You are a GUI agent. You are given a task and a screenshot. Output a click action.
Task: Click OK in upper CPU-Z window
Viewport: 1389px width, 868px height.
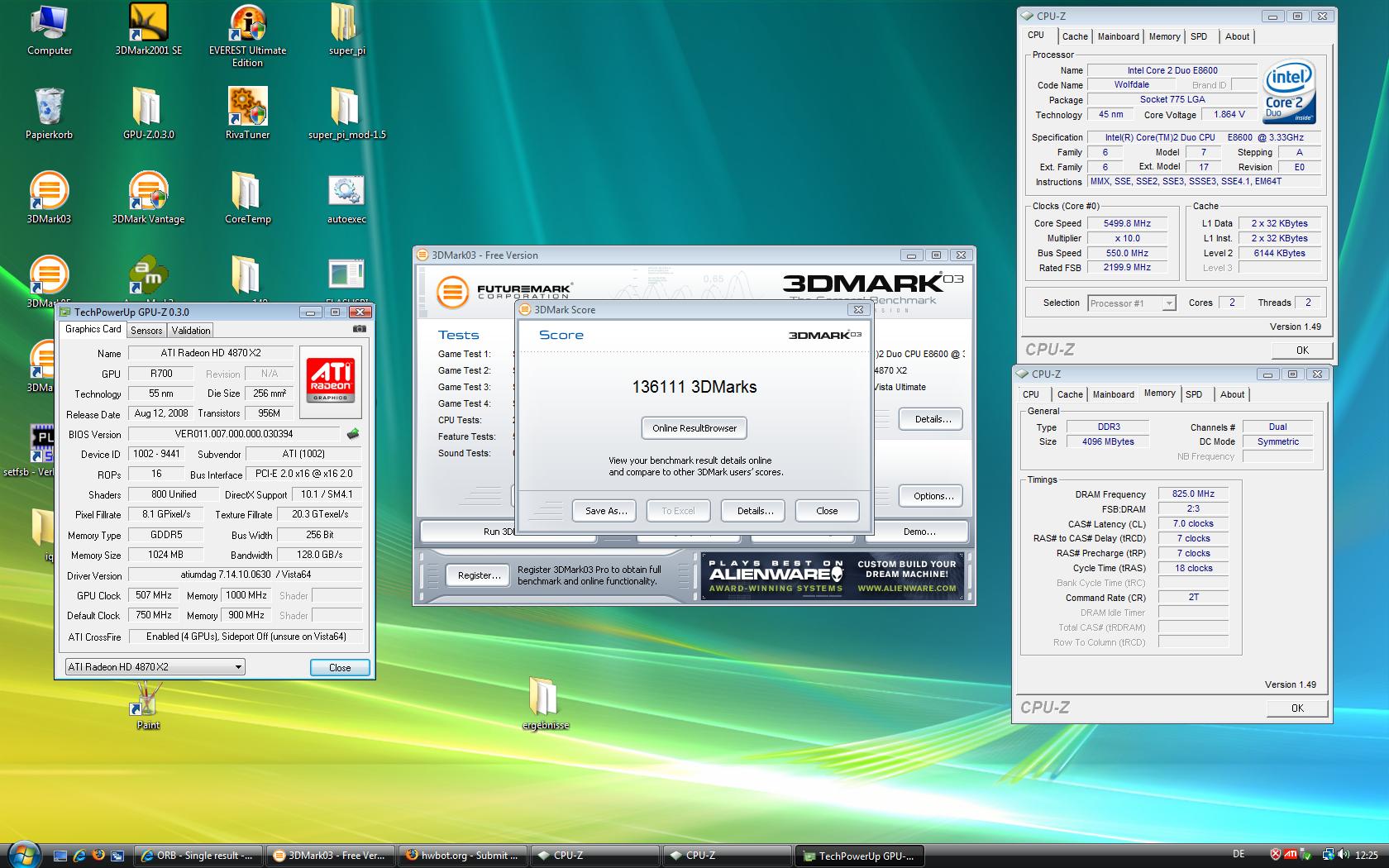[1302, 350]
